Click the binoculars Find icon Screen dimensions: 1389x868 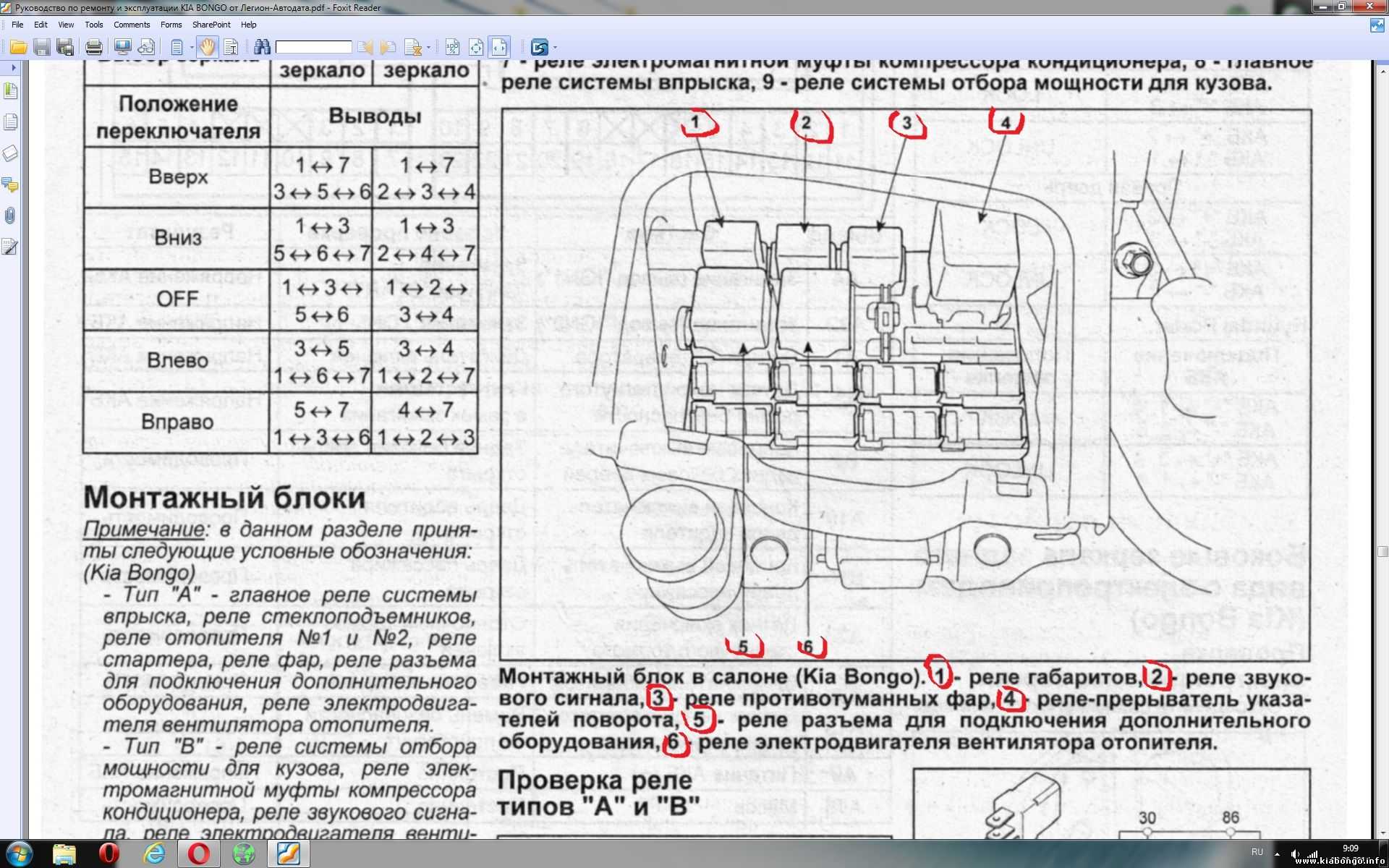262,48
